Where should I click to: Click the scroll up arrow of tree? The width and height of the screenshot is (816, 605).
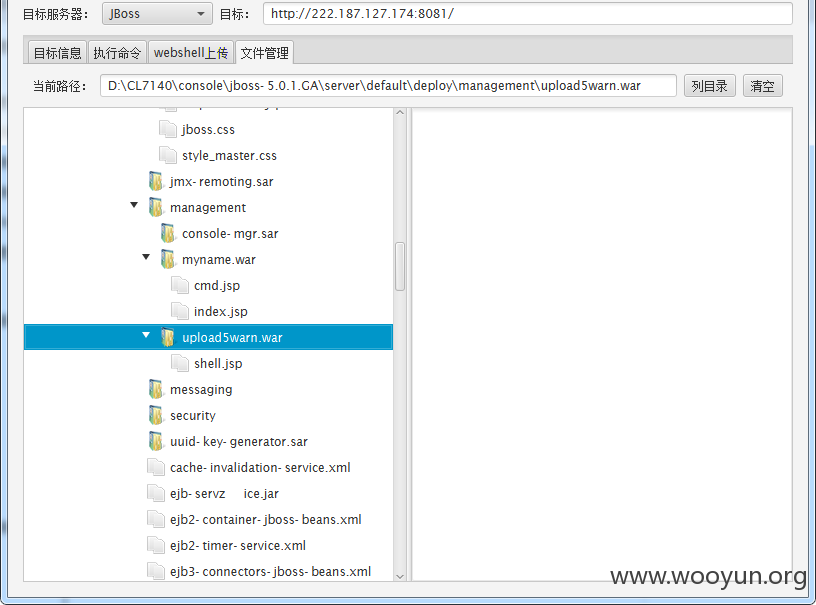coord(400,112)
